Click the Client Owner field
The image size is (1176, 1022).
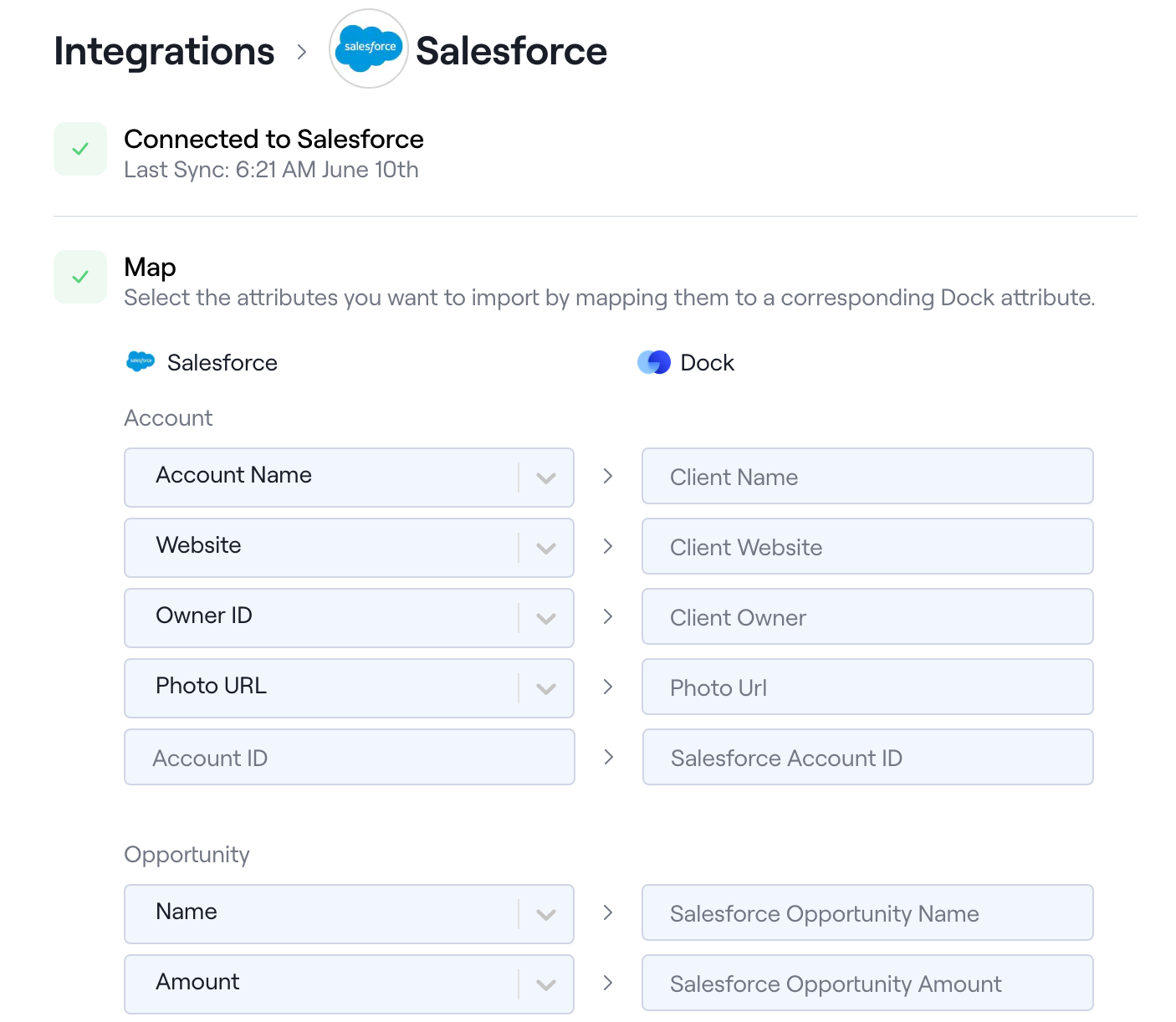click(867, 617)
